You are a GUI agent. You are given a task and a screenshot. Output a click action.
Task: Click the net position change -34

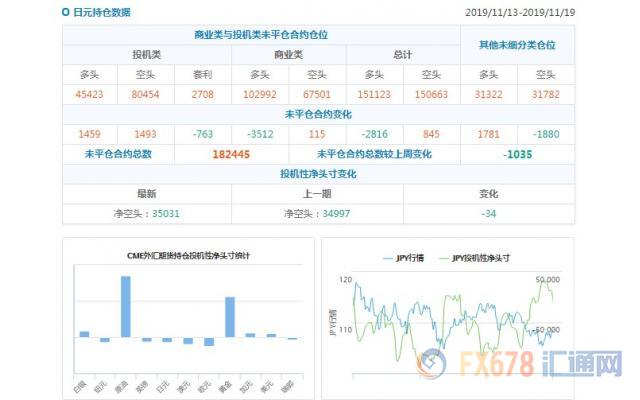pos(489,214)
